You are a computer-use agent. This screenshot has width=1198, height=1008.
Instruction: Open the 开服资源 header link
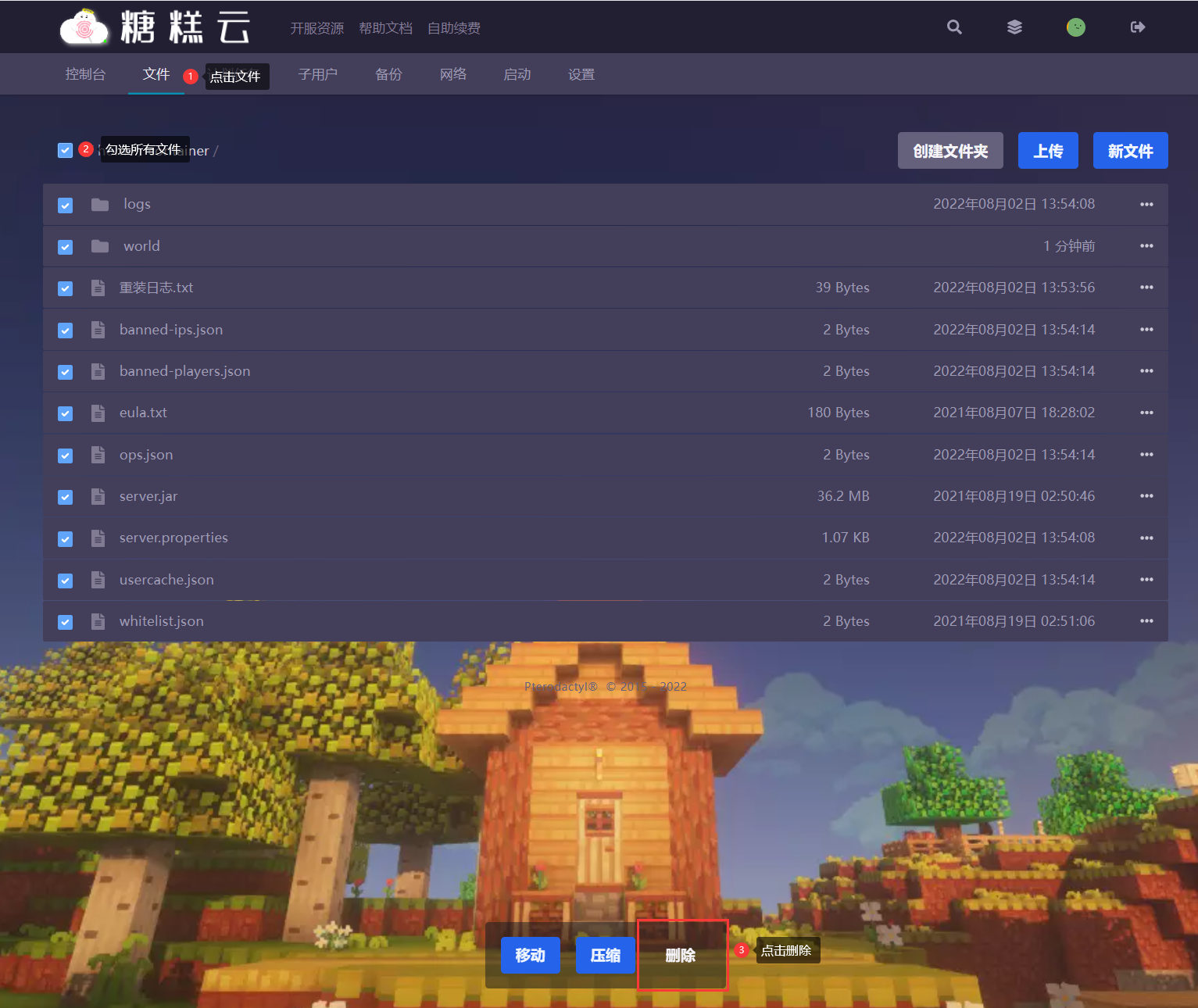point(317,28)
